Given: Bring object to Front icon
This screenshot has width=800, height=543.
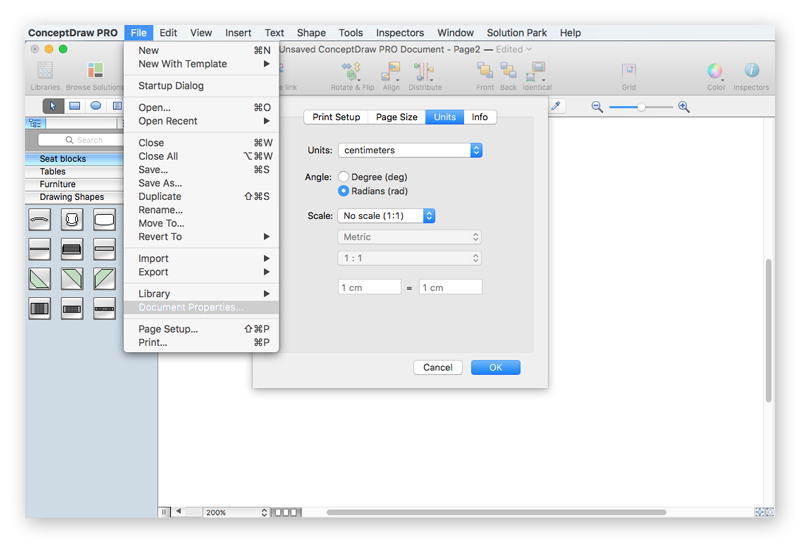Looking at the screenshot, I should click(485, 70).
